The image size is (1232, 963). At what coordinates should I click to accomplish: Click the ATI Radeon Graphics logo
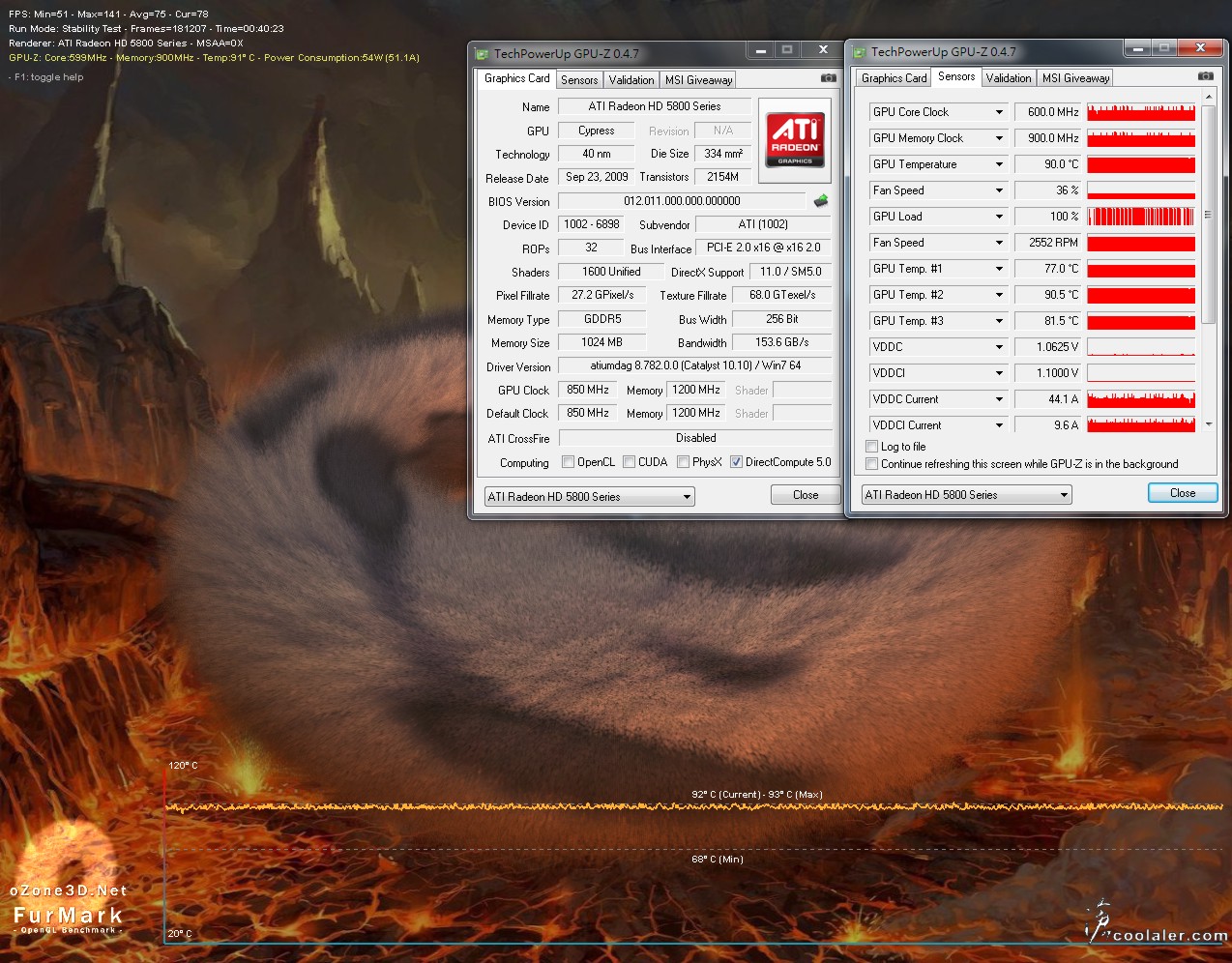tap(795, 140)
